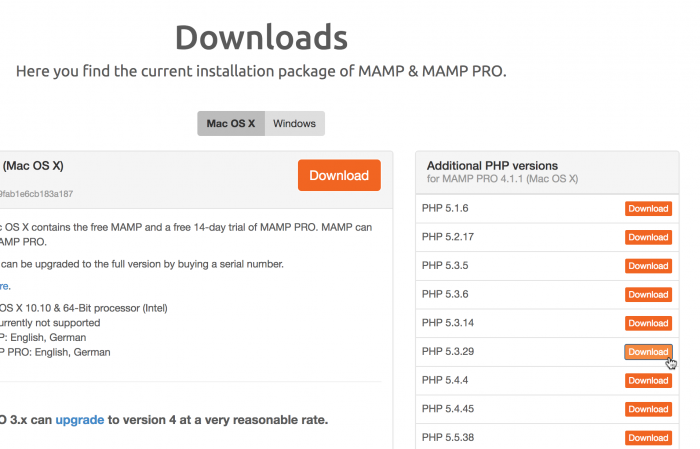This screenshot has height=449, width=700.
Task: Download PHP 5.2.17
Action: coord(648,237)
